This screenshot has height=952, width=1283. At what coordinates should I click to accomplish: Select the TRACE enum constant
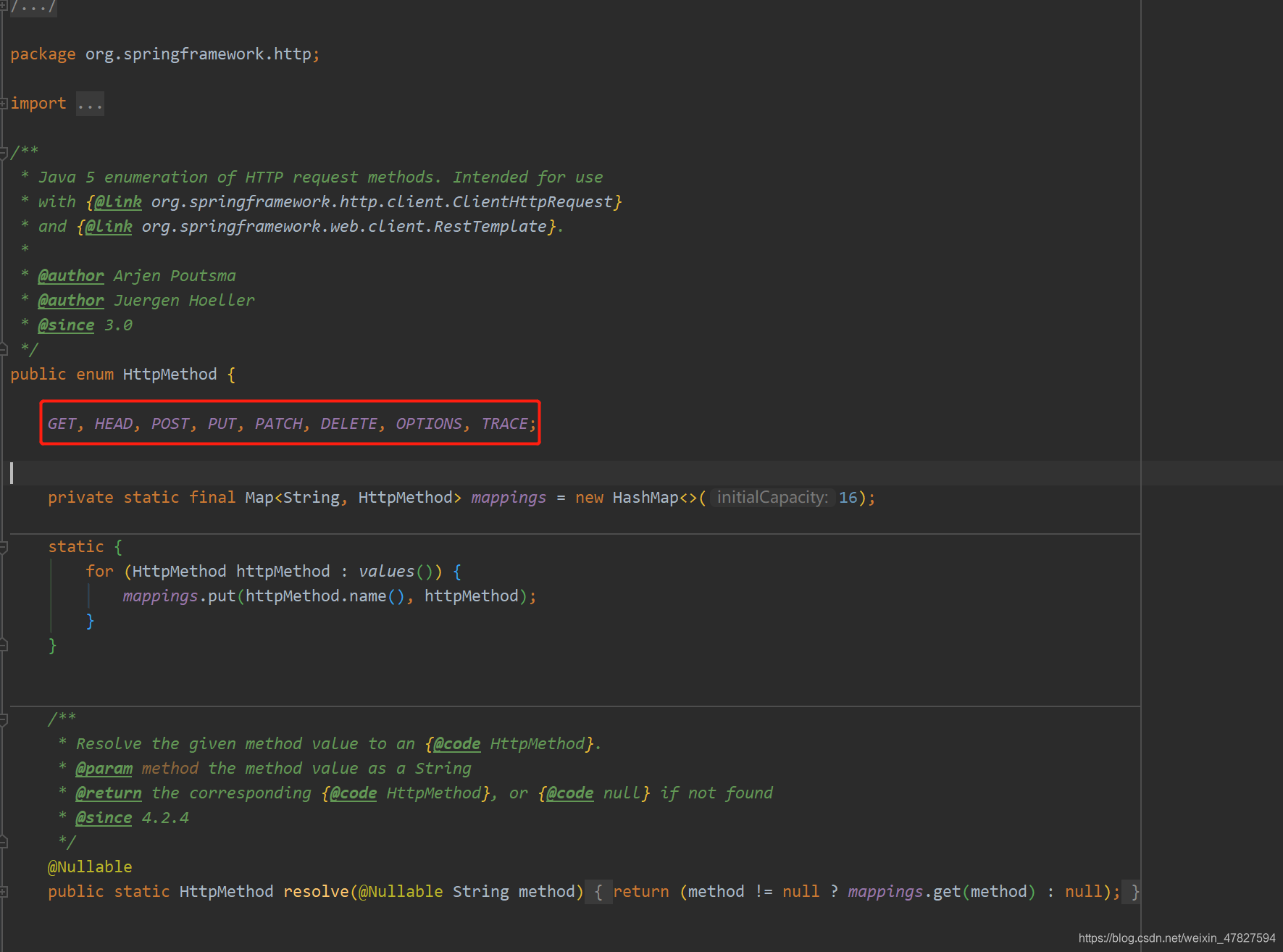tap(505, 424)
